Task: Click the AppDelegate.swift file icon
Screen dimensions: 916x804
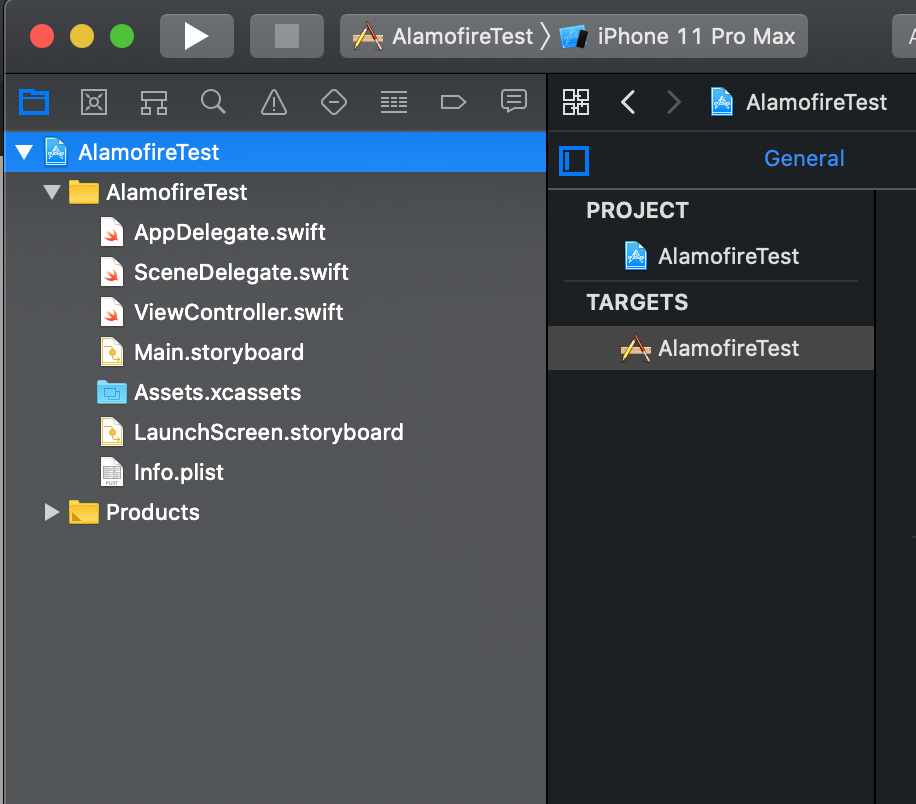Action: coord(112,232)
